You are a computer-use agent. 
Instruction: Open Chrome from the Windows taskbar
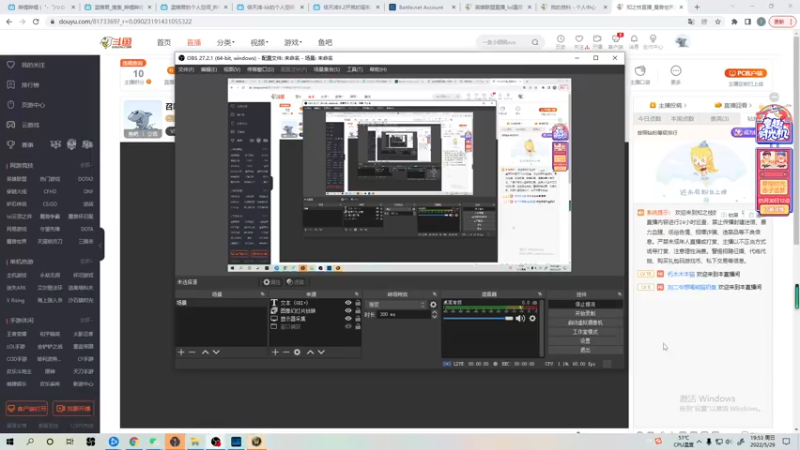coord(134,442)
